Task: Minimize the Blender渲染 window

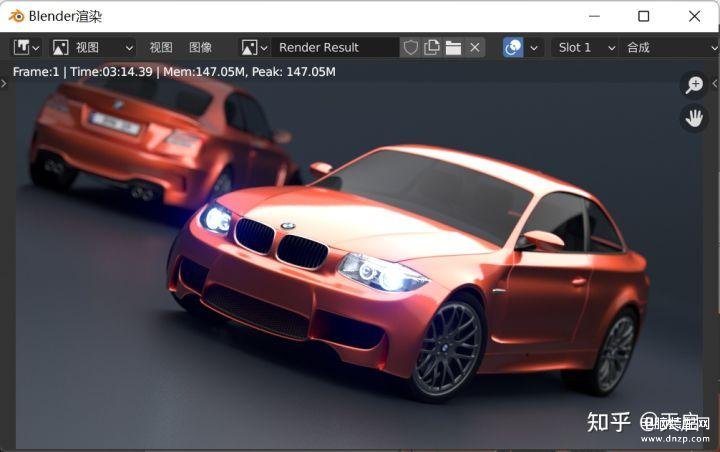Action: [594, 17]
